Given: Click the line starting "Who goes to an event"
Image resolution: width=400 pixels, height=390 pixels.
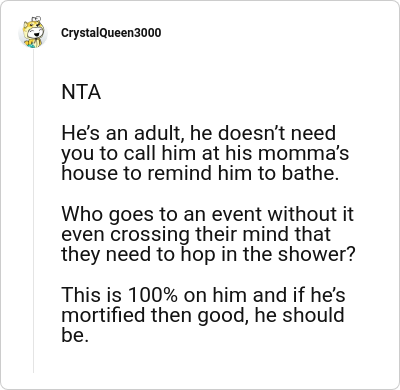Looking at the screenshot, I should 207,214.
